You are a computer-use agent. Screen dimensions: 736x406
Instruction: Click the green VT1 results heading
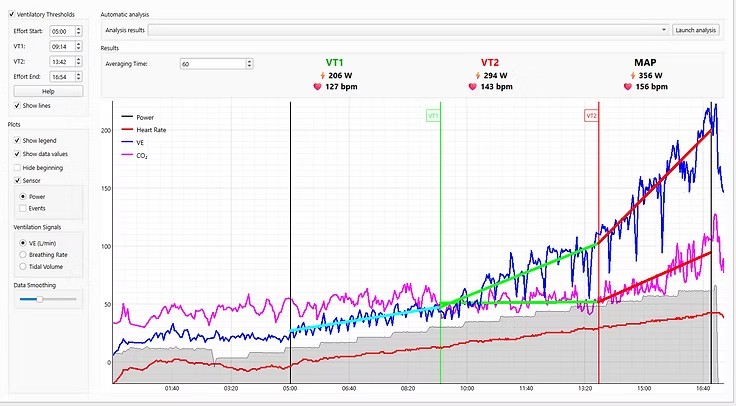(x=335, y=63)
